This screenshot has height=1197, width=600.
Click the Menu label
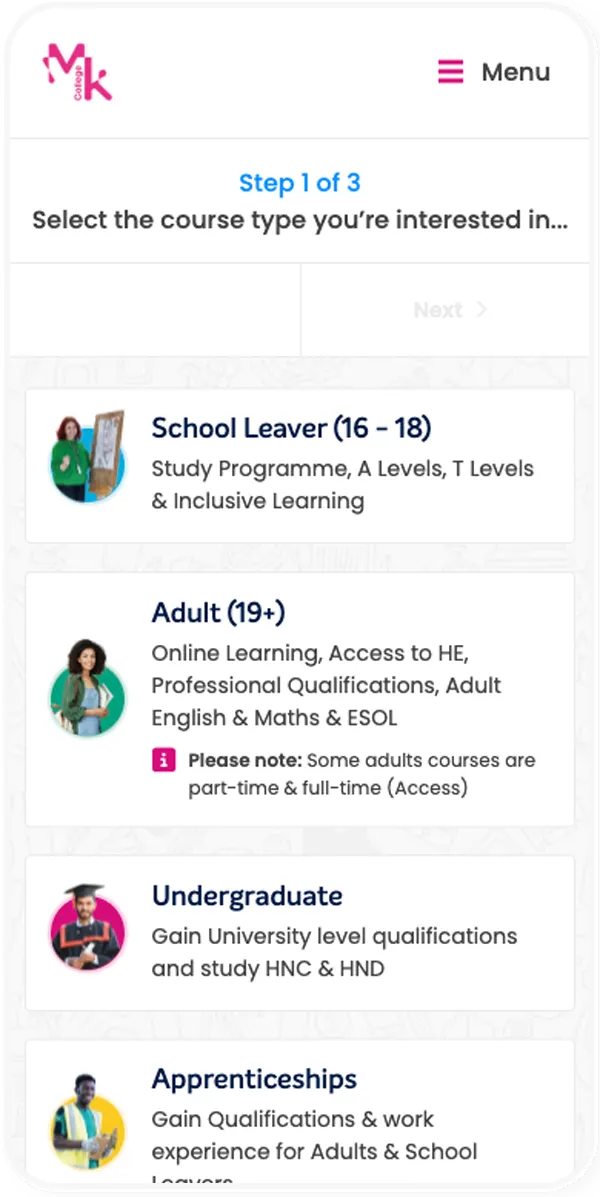[515, 72]
